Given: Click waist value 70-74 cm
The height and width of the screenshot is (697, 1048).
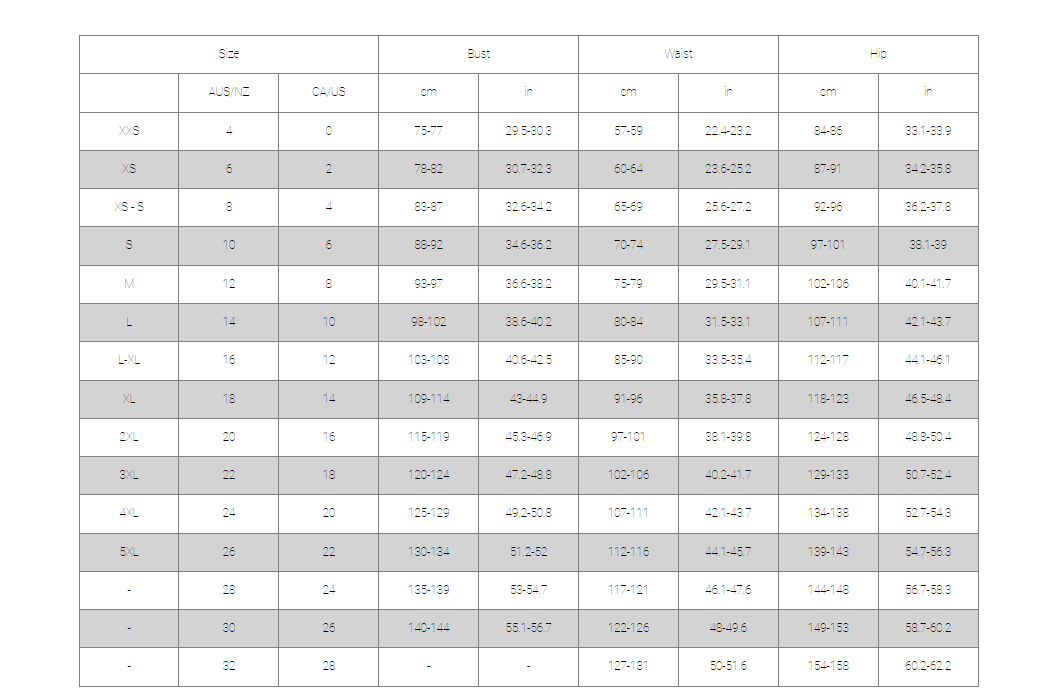Looking at the screenshot, I should point(628,245).
